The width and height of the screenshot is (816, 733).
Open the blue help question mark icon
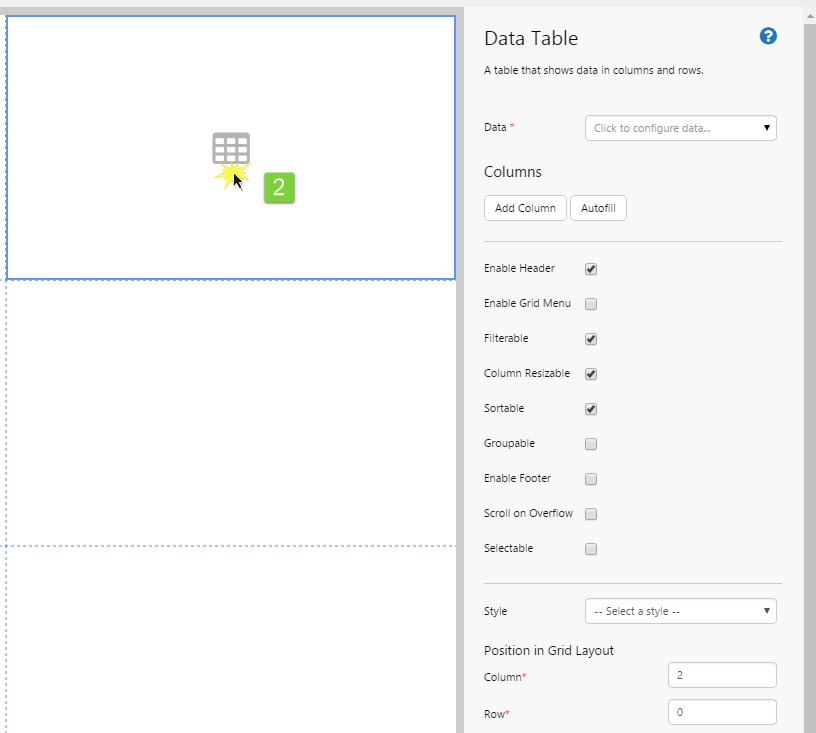768,36
